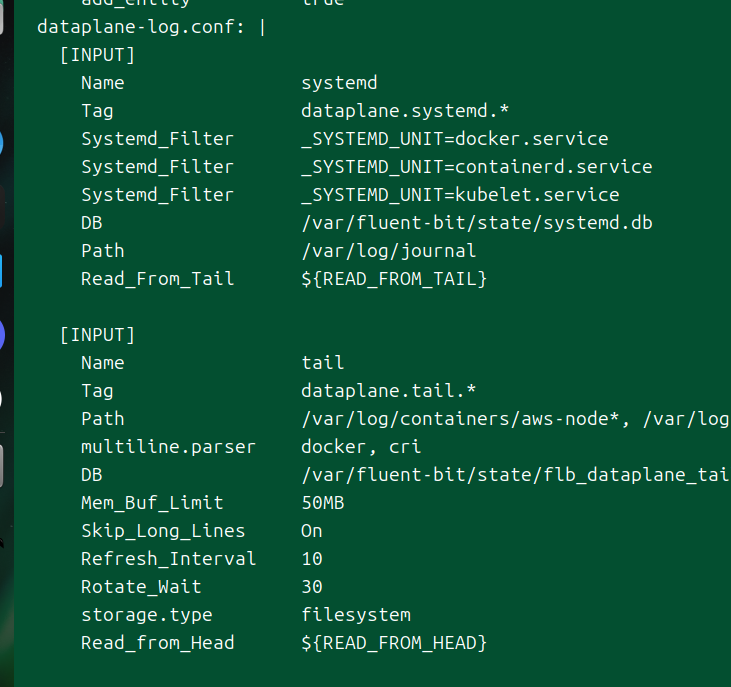The image size is (731, 687).
Task: Click the dataplane-log.conf key line
Action: click(151, 27)
